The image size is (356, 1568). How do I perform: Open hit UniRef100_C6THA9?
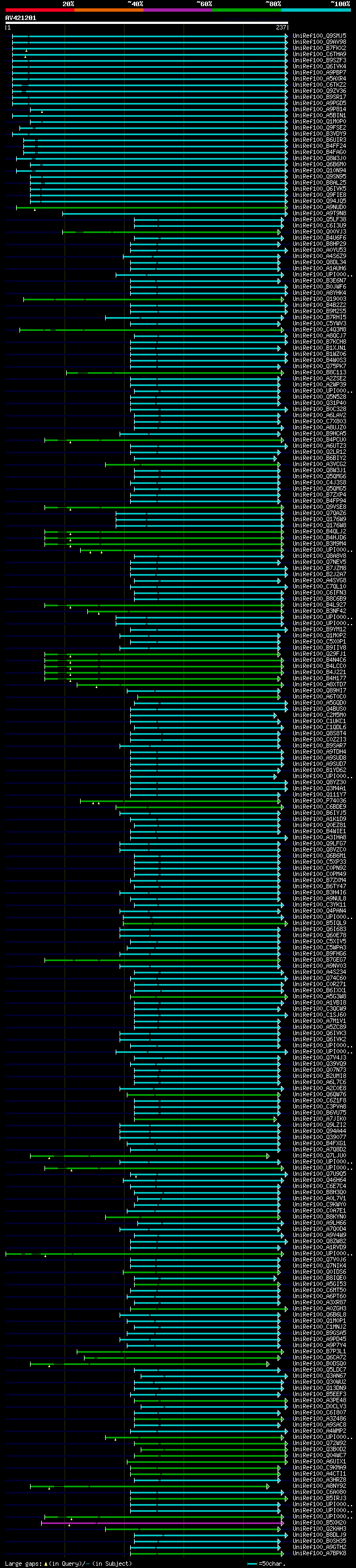319,54
